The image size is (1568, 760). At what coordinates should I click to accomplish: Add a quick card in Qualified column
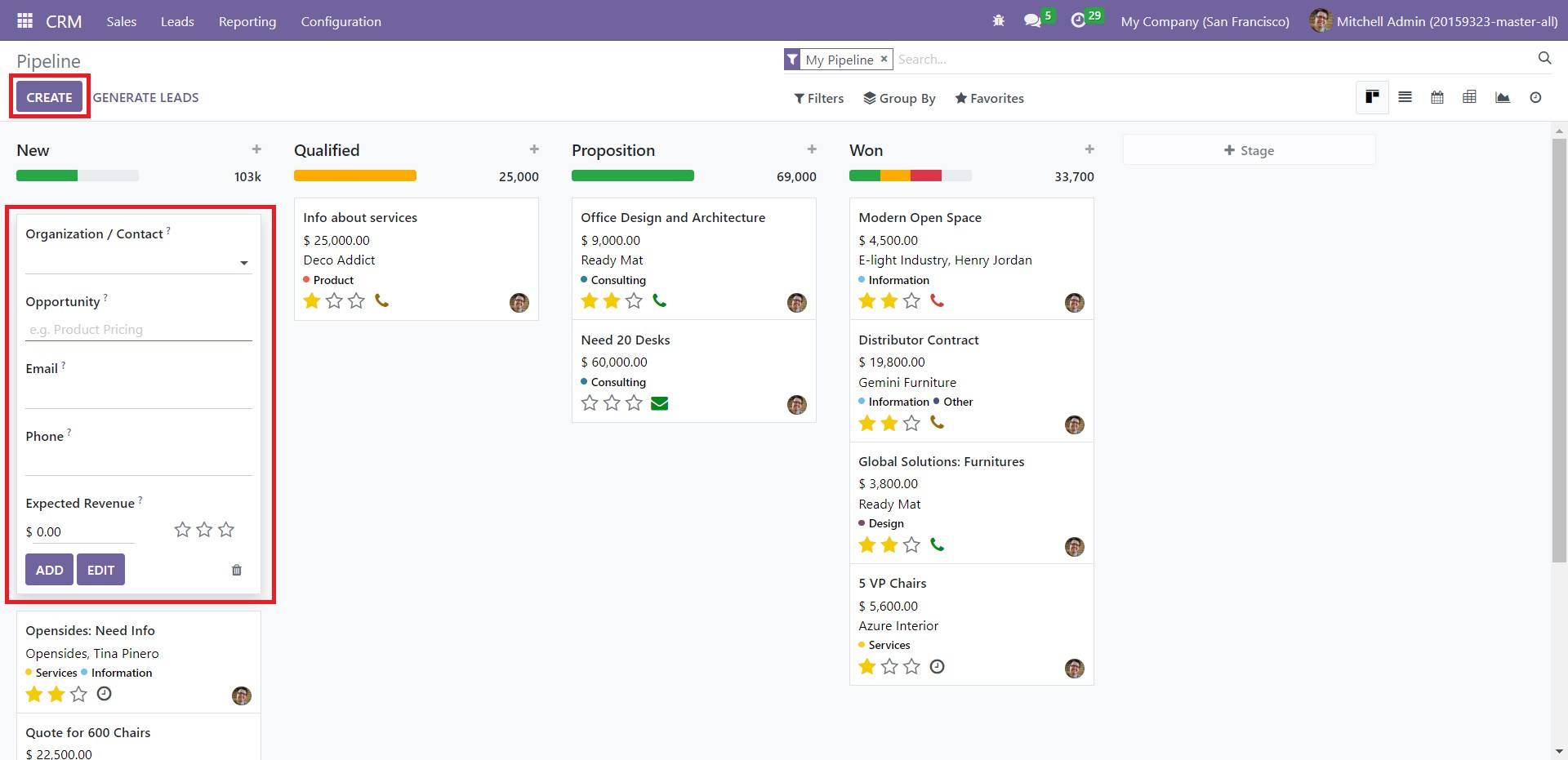pyautogui.click(x=534, y=149)
